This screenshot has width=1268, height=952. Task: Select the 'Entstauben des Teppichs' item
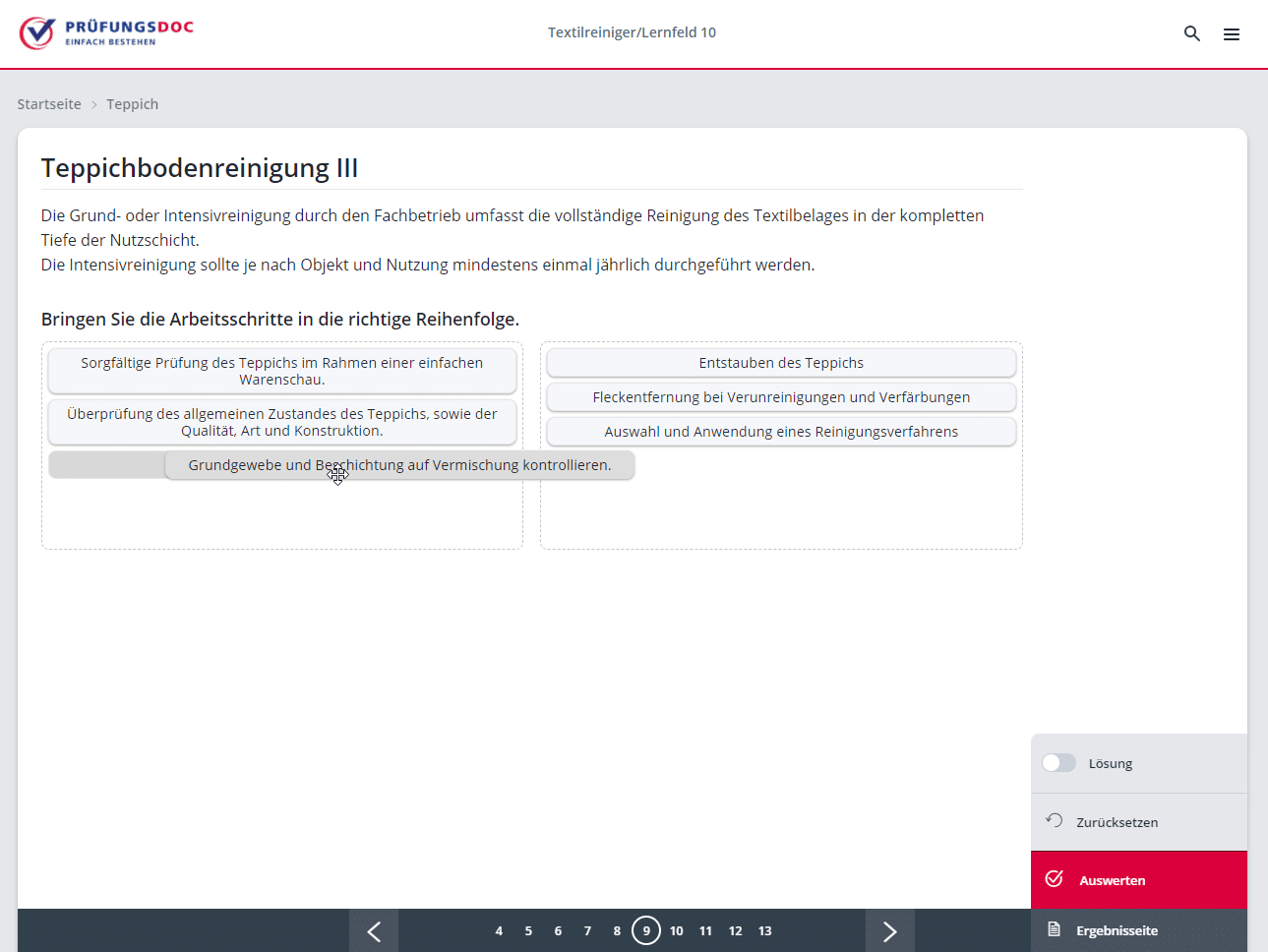pos(781,363)
